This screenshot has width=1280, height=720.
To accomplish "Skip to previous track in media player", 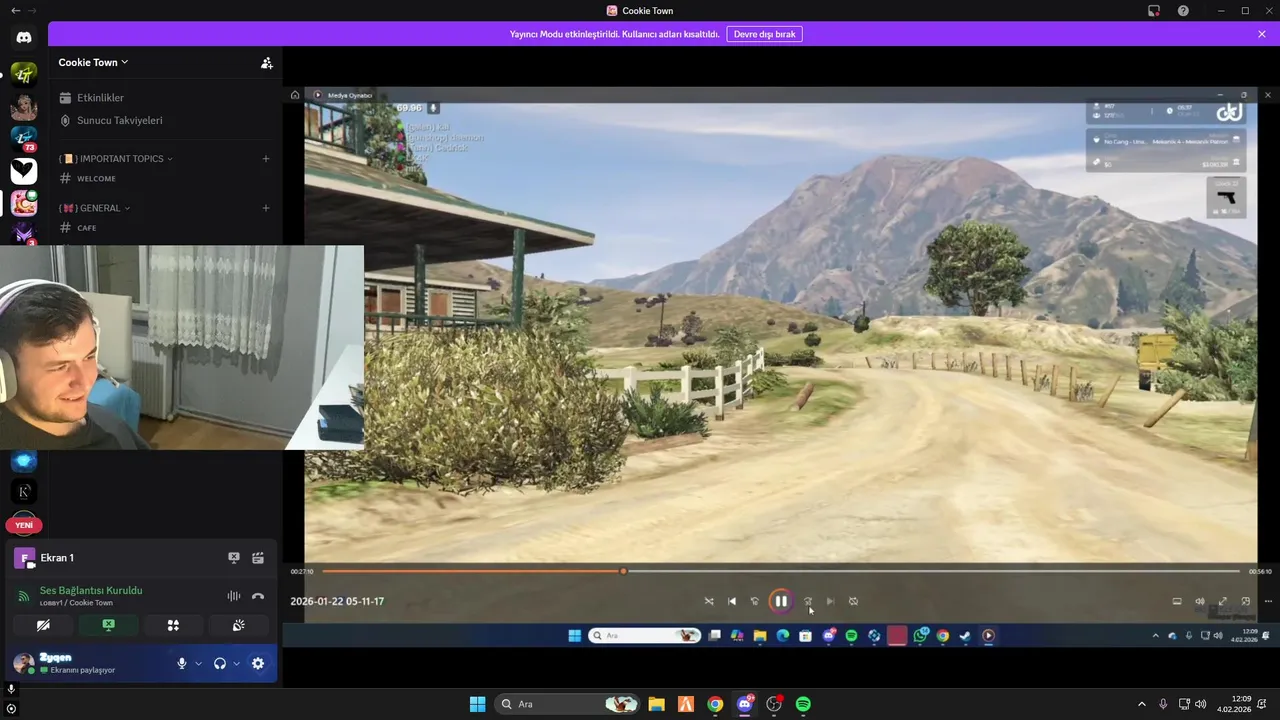I will click(x=732, y=601).
